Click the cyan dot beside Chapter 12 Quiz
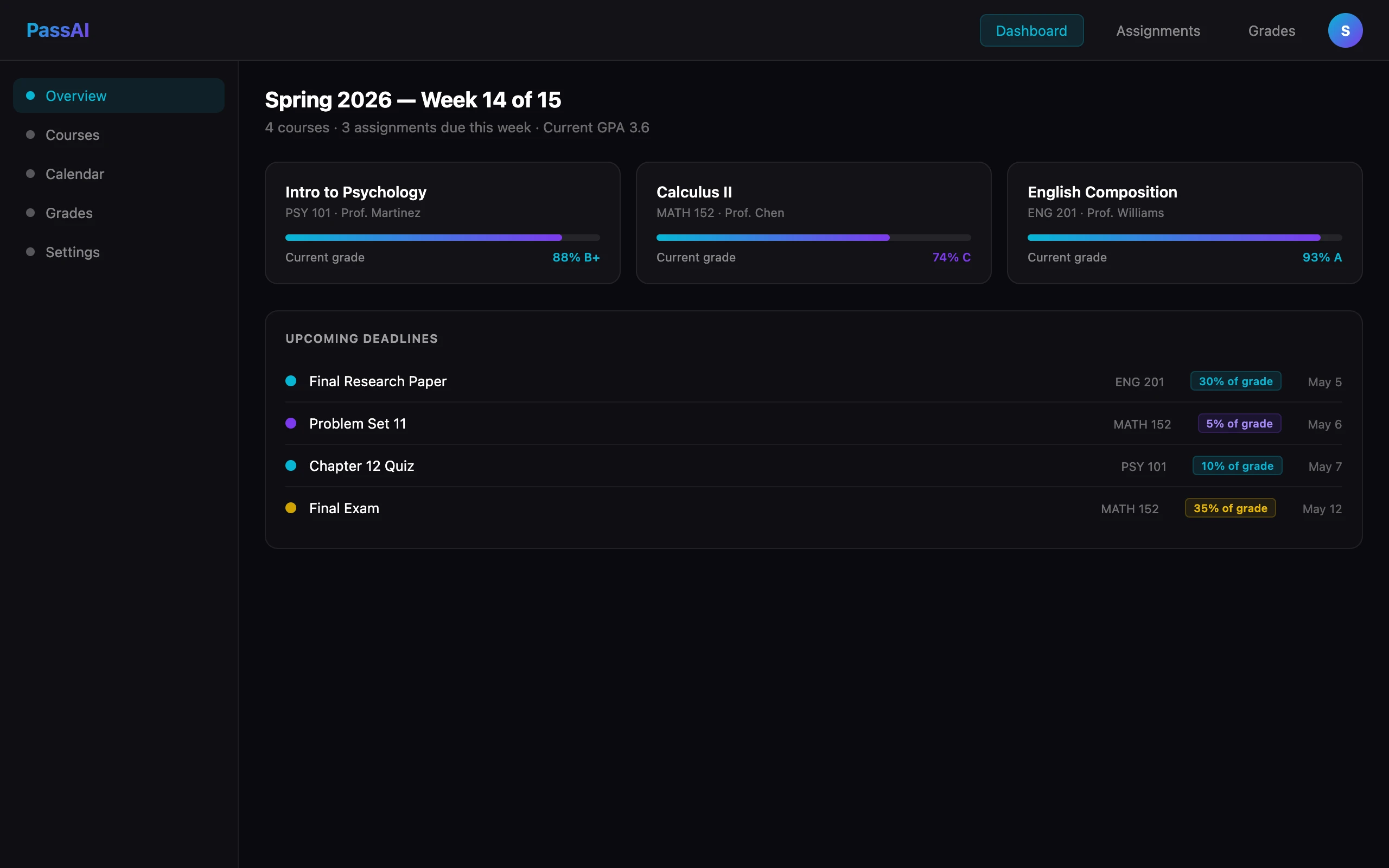 (x=291, y=465)
